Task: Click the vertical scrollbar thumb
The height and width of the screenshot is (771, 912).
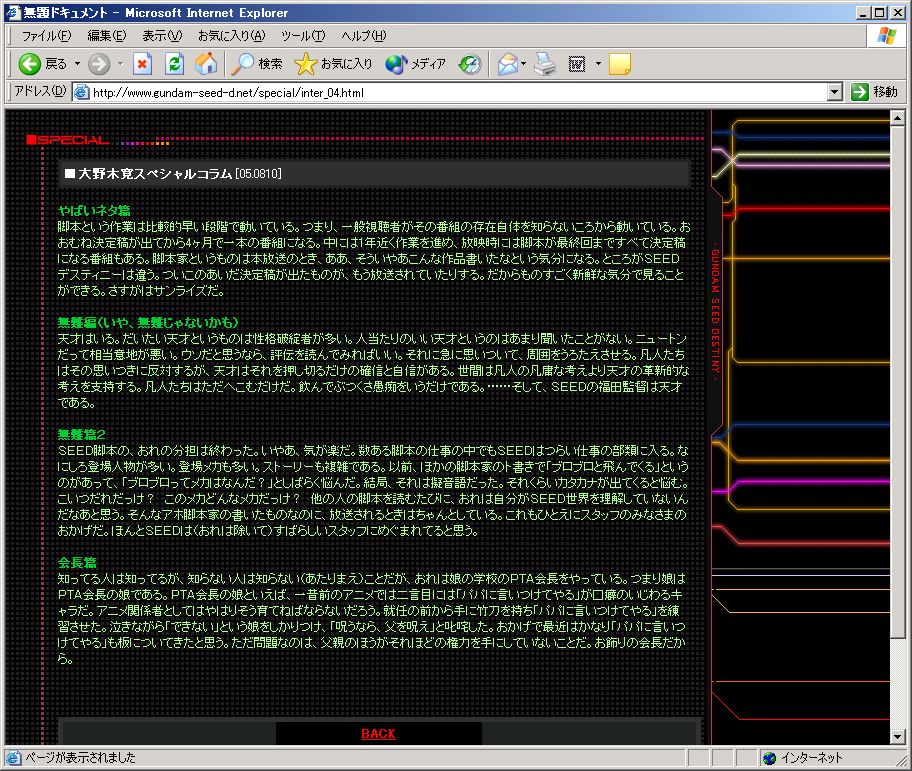Action: (897, 381)
